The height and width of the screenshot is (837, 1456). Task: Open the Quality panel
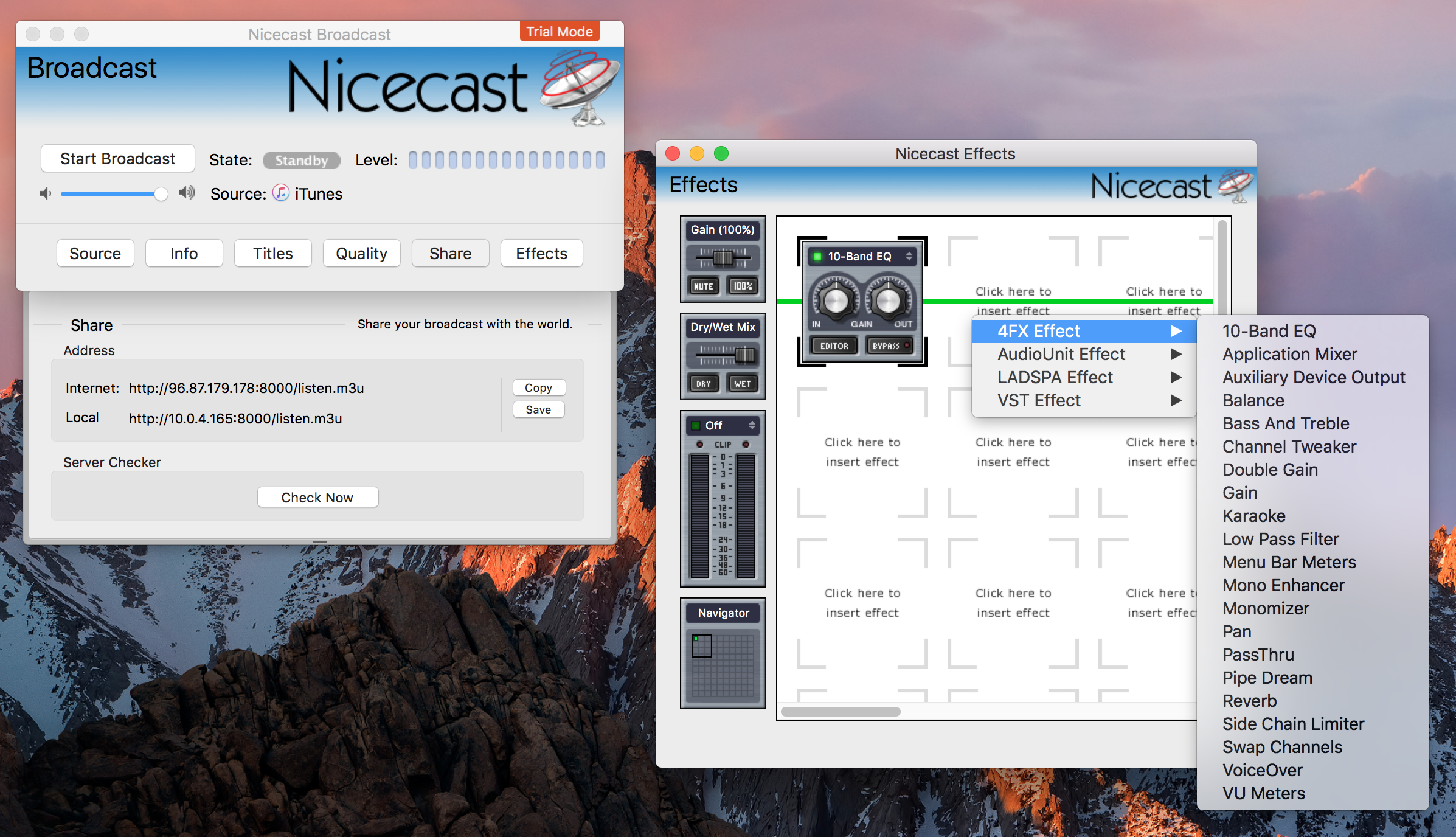coord(361,254)
